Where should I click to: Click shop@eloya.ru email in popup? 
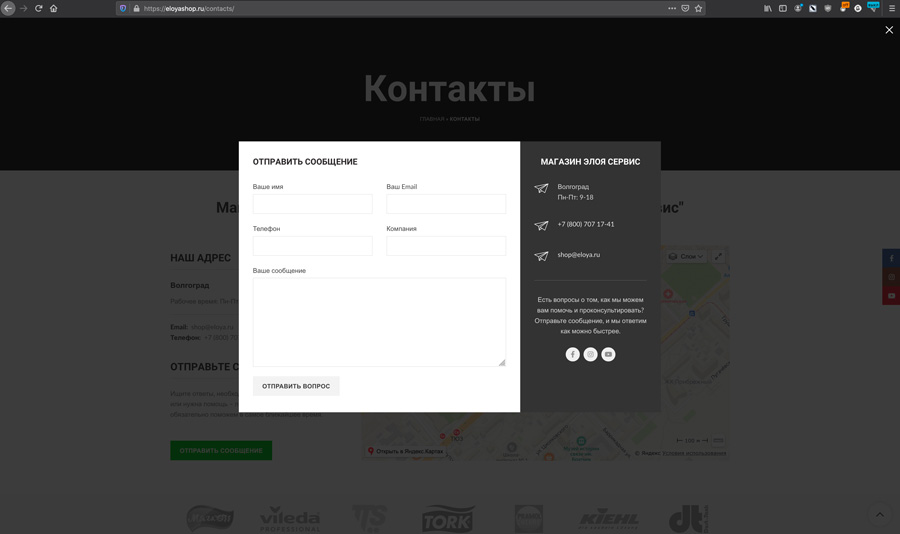[x=579, y=255]
